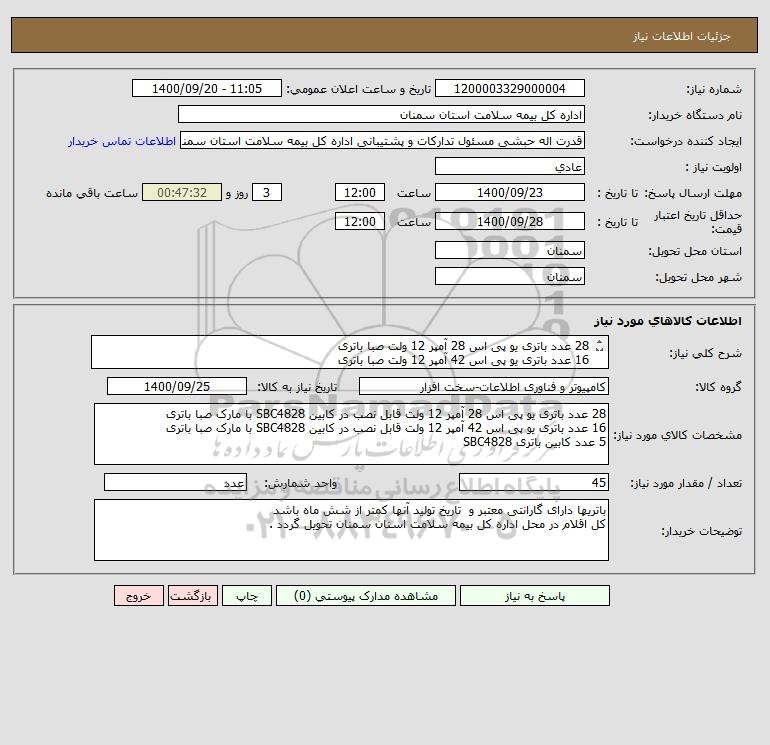Click the price validity date 1400/09/28

point(510,221)
